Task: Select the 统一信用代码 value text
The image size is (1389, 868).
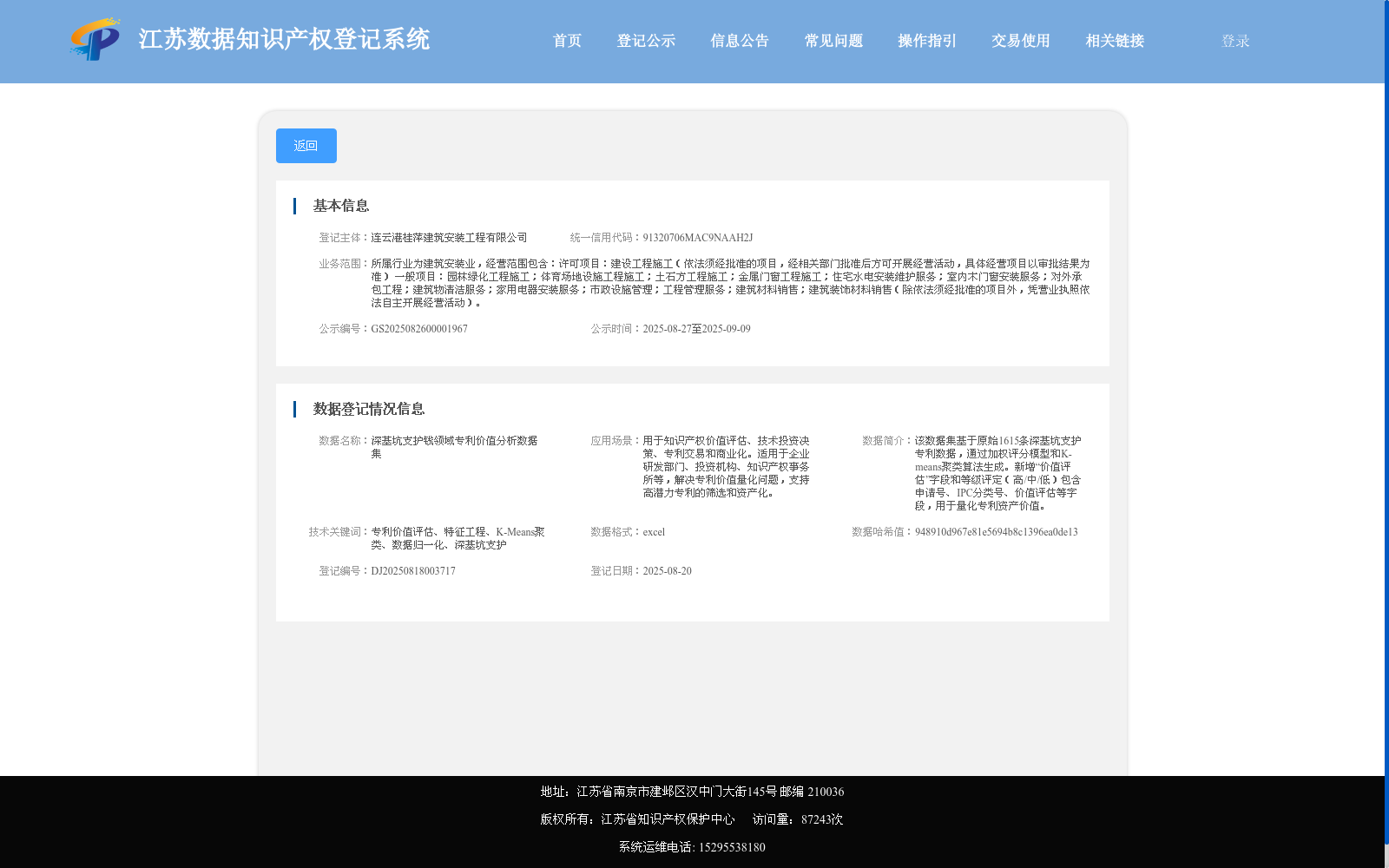Action: 697,236
